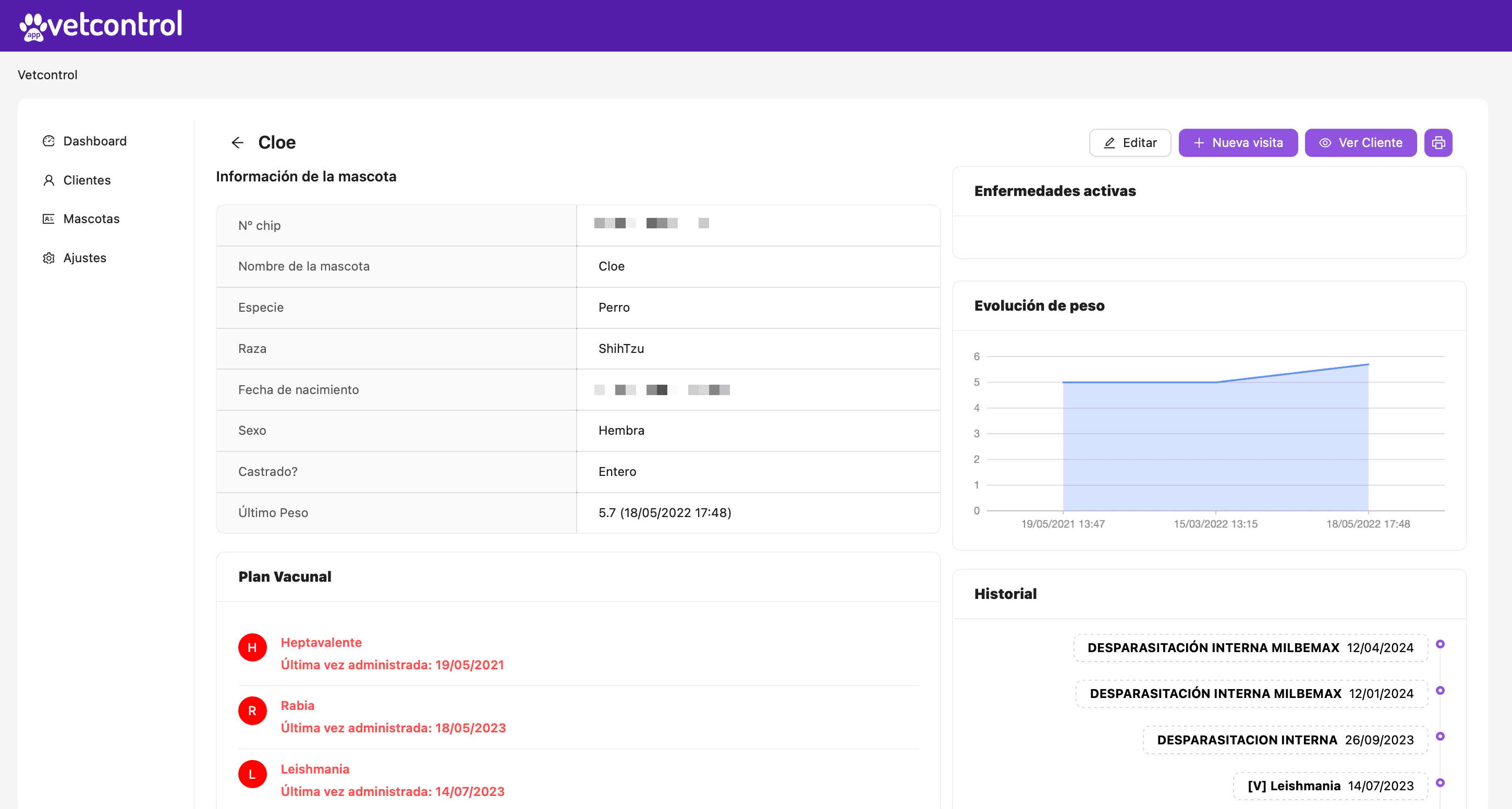Print the pet record

tap(1438, 142)
